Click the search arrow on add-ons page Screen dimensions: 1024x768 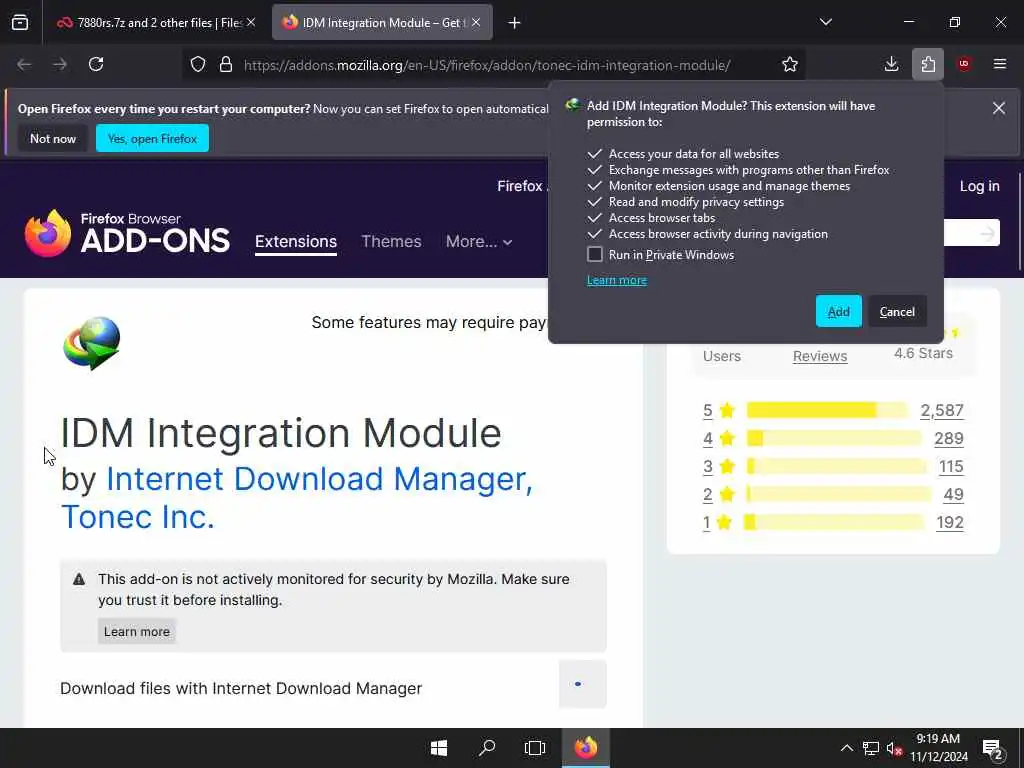tap(987, 233)
